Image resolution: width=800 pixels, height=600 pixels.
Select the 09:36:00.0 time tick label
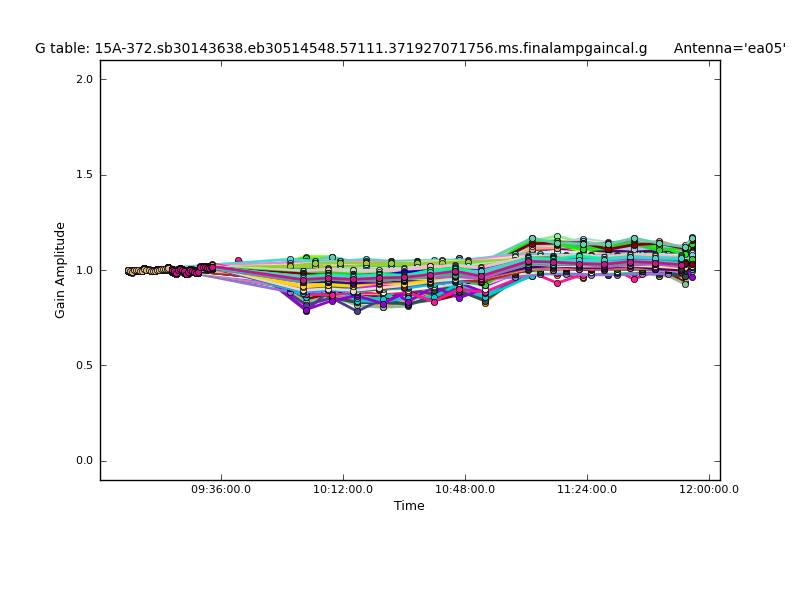[221, 490]
